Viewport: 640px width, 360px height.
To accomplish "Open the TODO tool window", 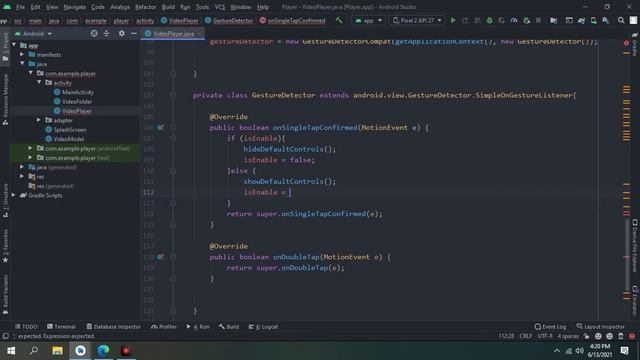I will 26,327.
